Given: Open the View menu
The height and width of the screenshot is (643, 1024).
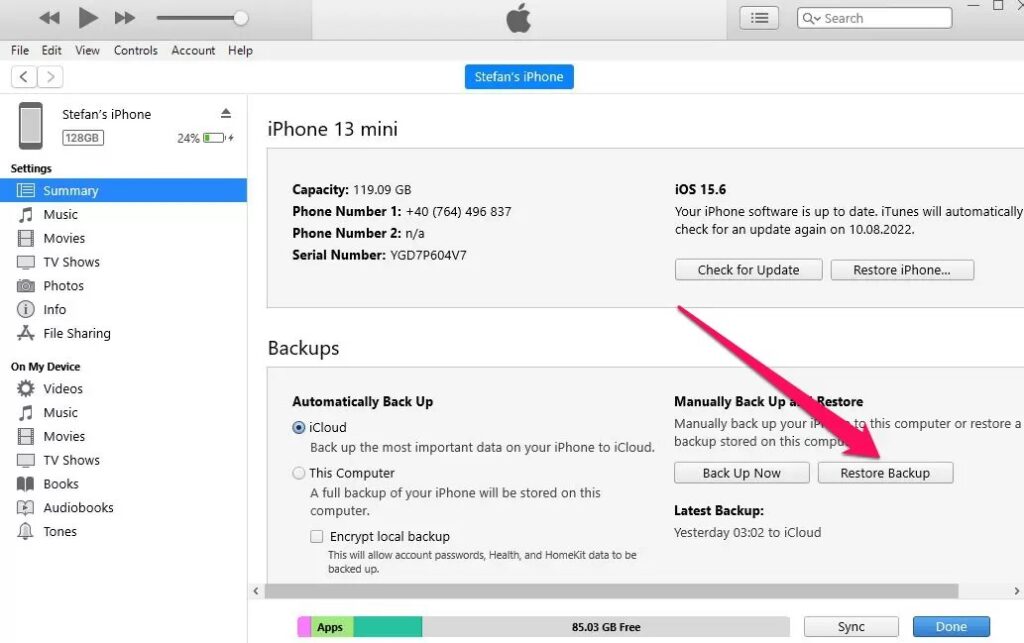Looking at the screenshot, I should [x=87, y=50].
